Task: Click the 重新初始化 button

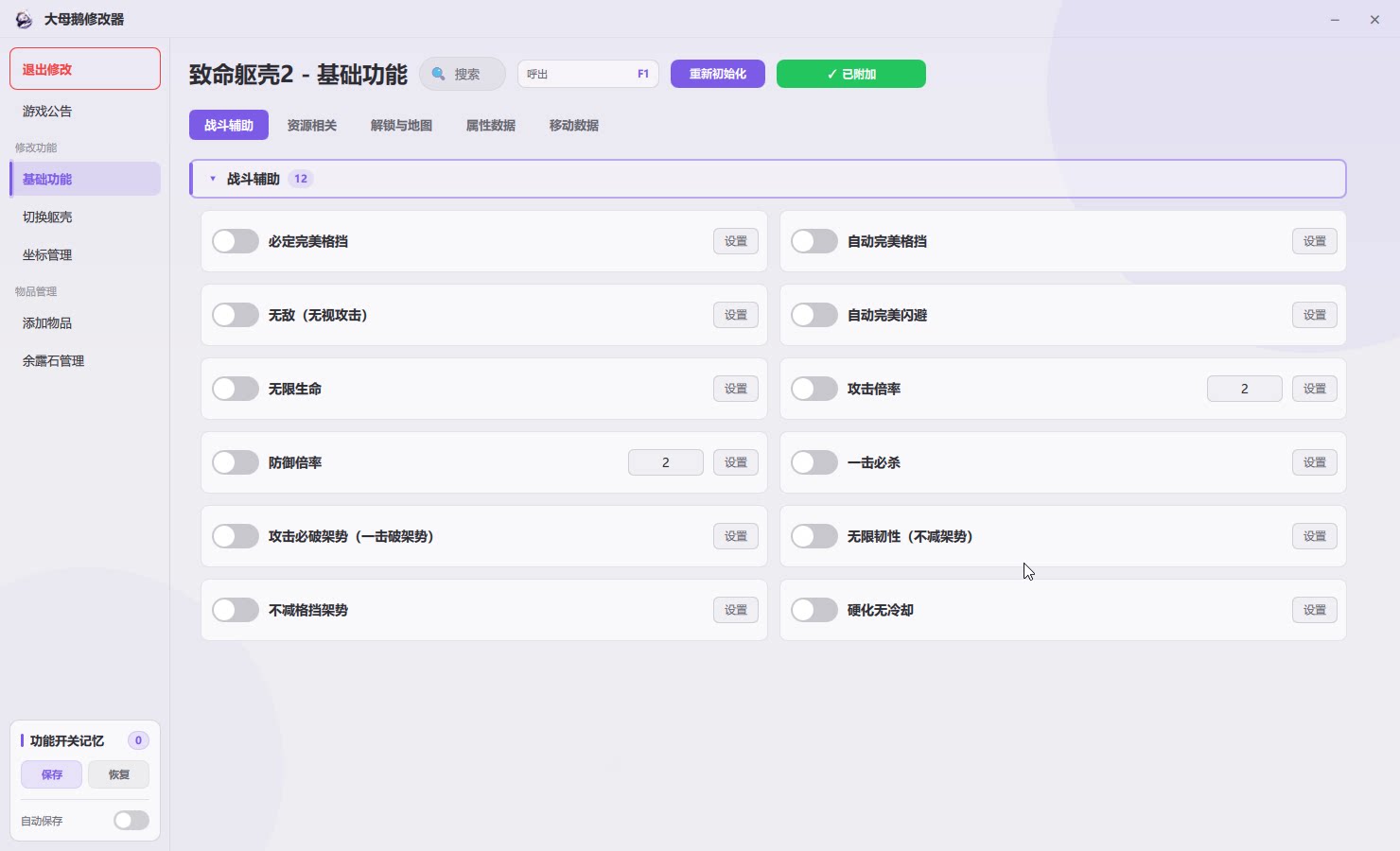Action: tap(718, 74)
